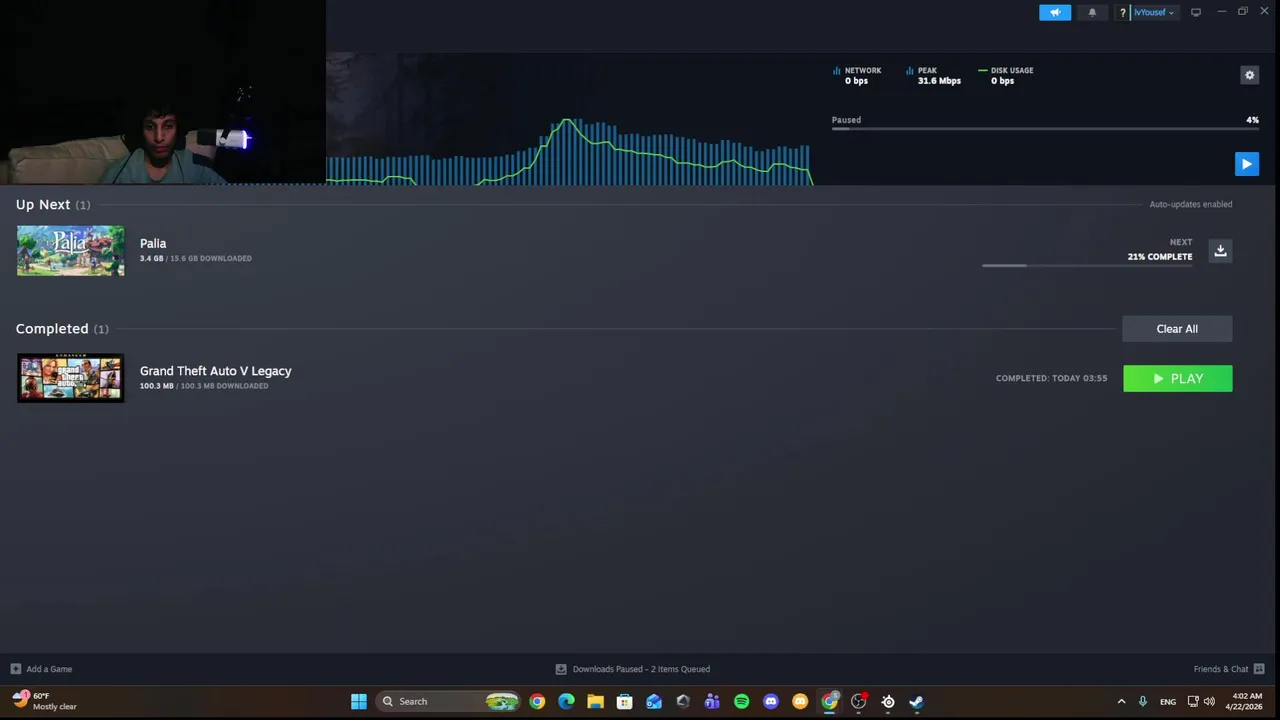Open File Explorer from the taskbar
The width and height of the screenshot is (1280, 720).
[x=595, y=701]
